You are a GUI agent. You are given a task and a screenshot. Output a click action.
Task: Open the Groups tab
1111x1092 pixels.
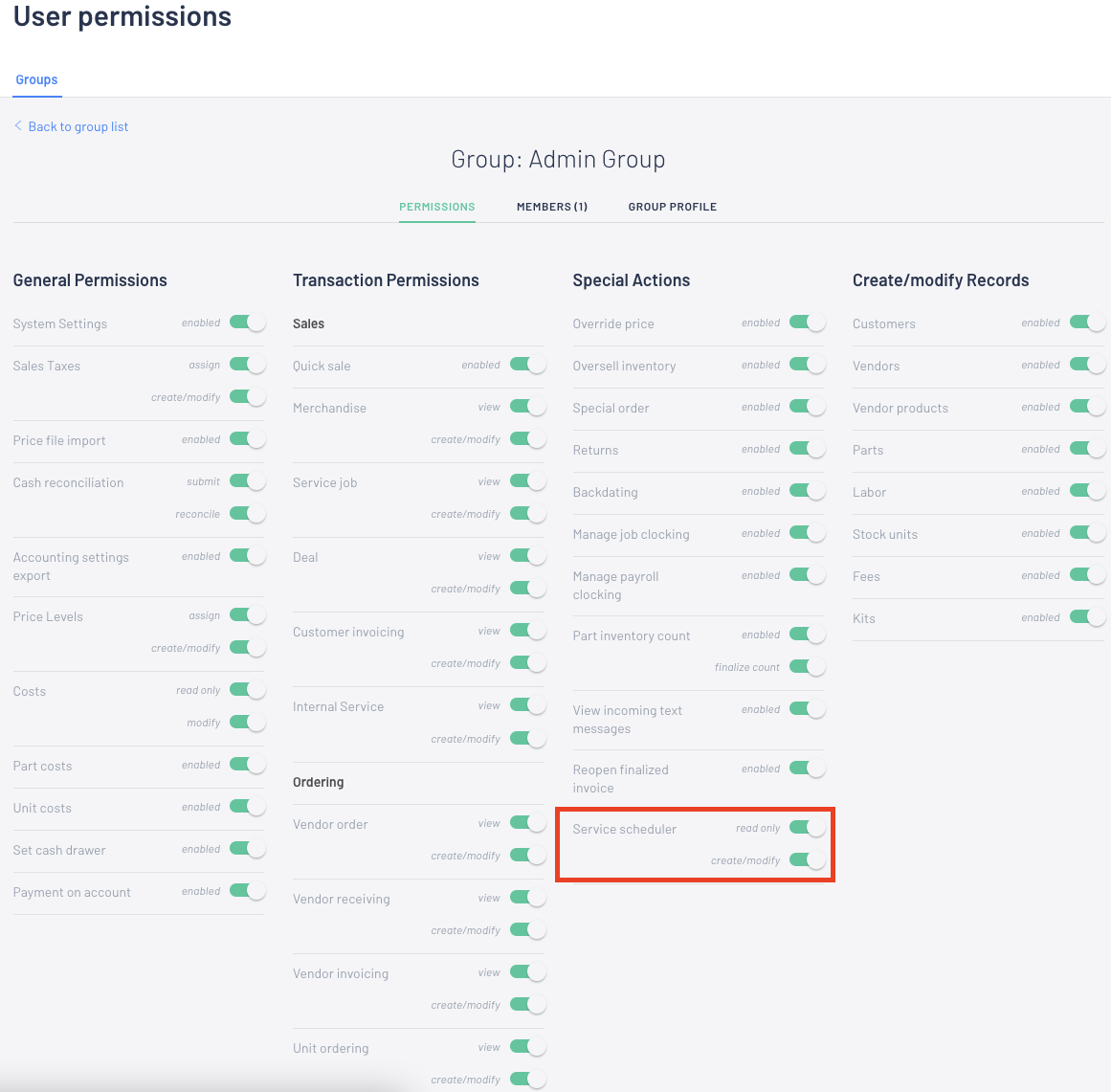pyautogui.click(x=37, y=79)
